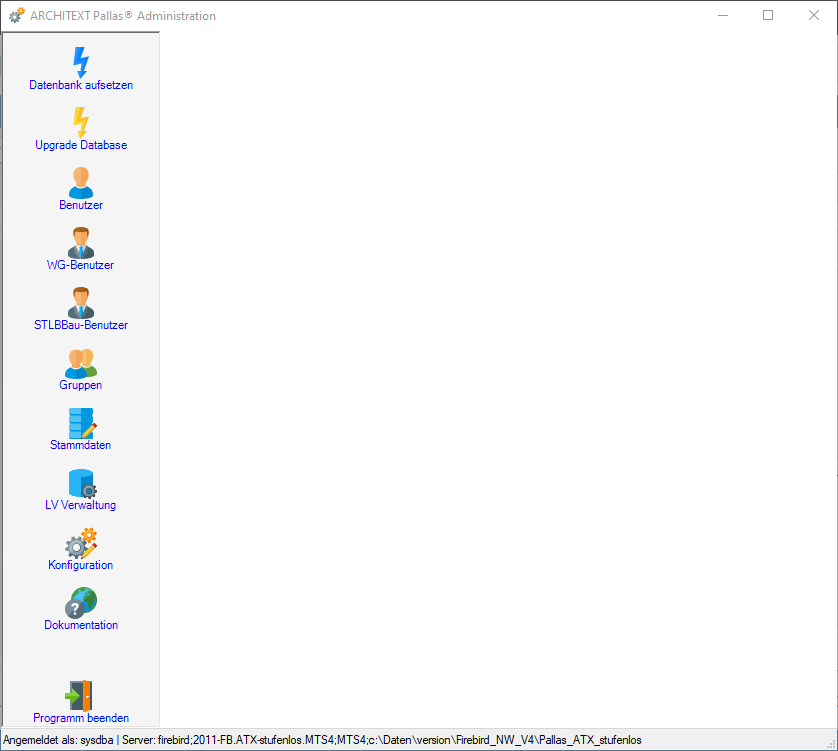
Task: Maximize the Administration window
Action: (x=768, y=16)
